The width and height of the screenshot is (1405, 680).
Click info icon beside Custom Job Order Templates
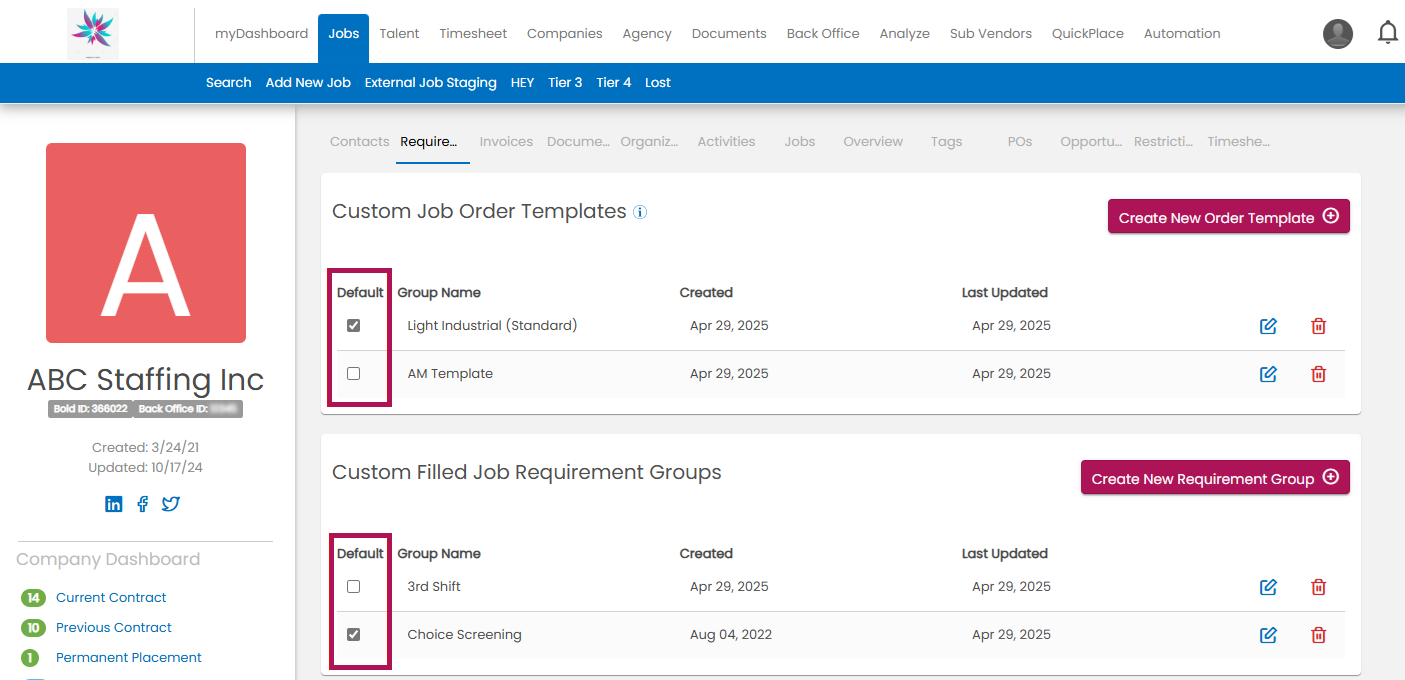tap(640, 212)
